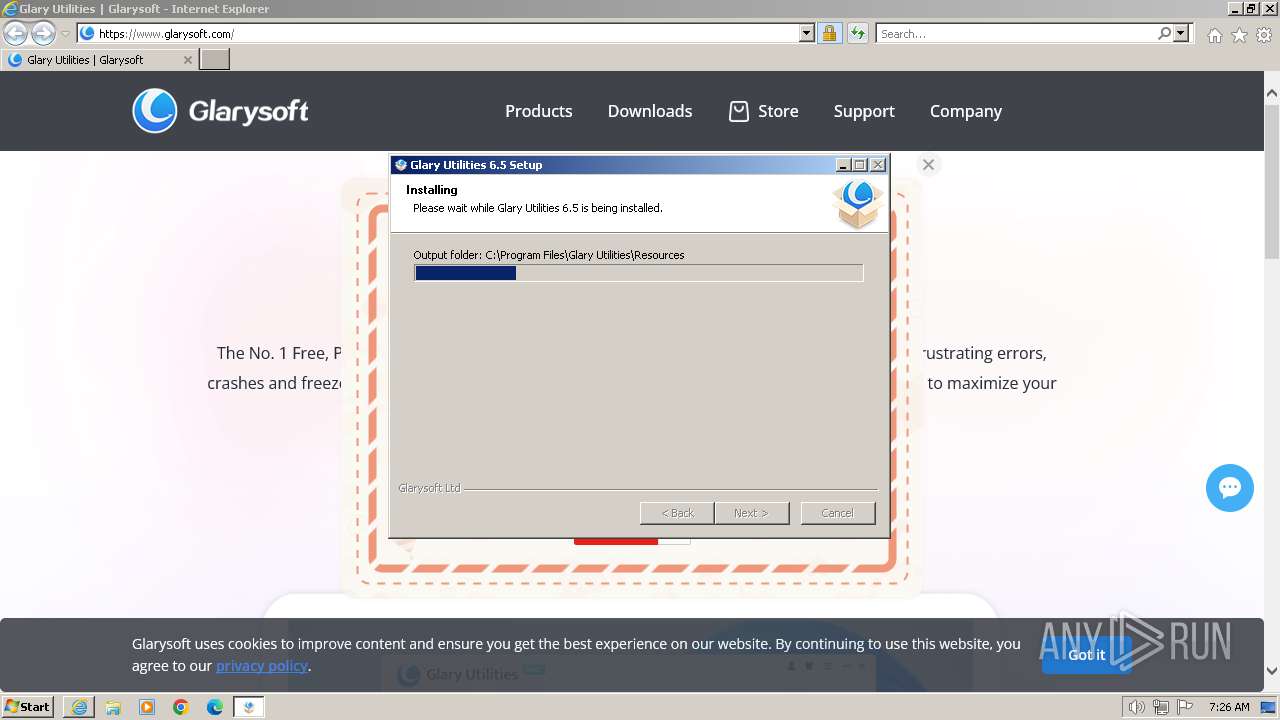Click the show desktop tray icon
The width and height of the screenshot is (1280, 720).
tap(1268, 707)
